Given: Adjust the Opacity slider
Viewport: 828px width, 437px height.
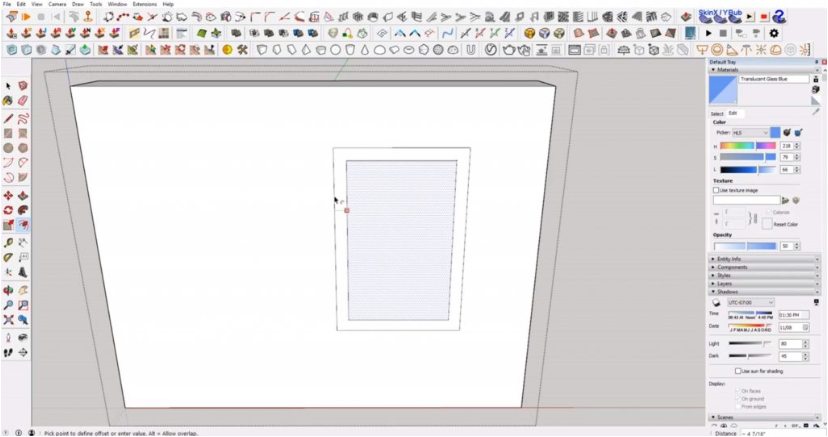Looking at the screenshot, I should coord(745,246).
